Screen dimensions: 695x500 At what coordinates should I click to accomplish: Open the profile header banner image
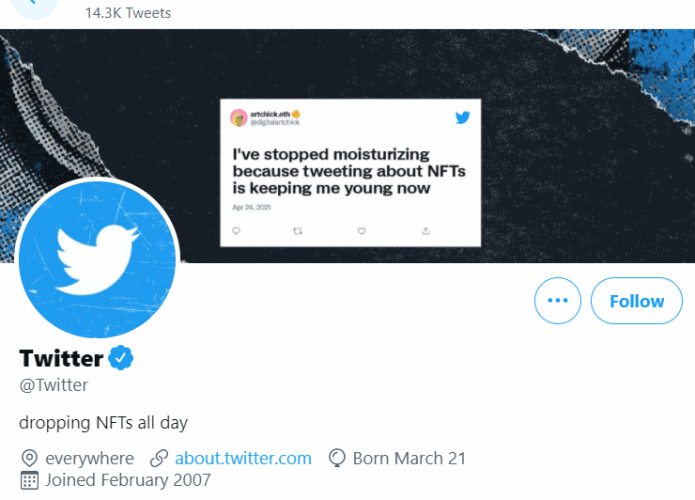pos(348,146)
